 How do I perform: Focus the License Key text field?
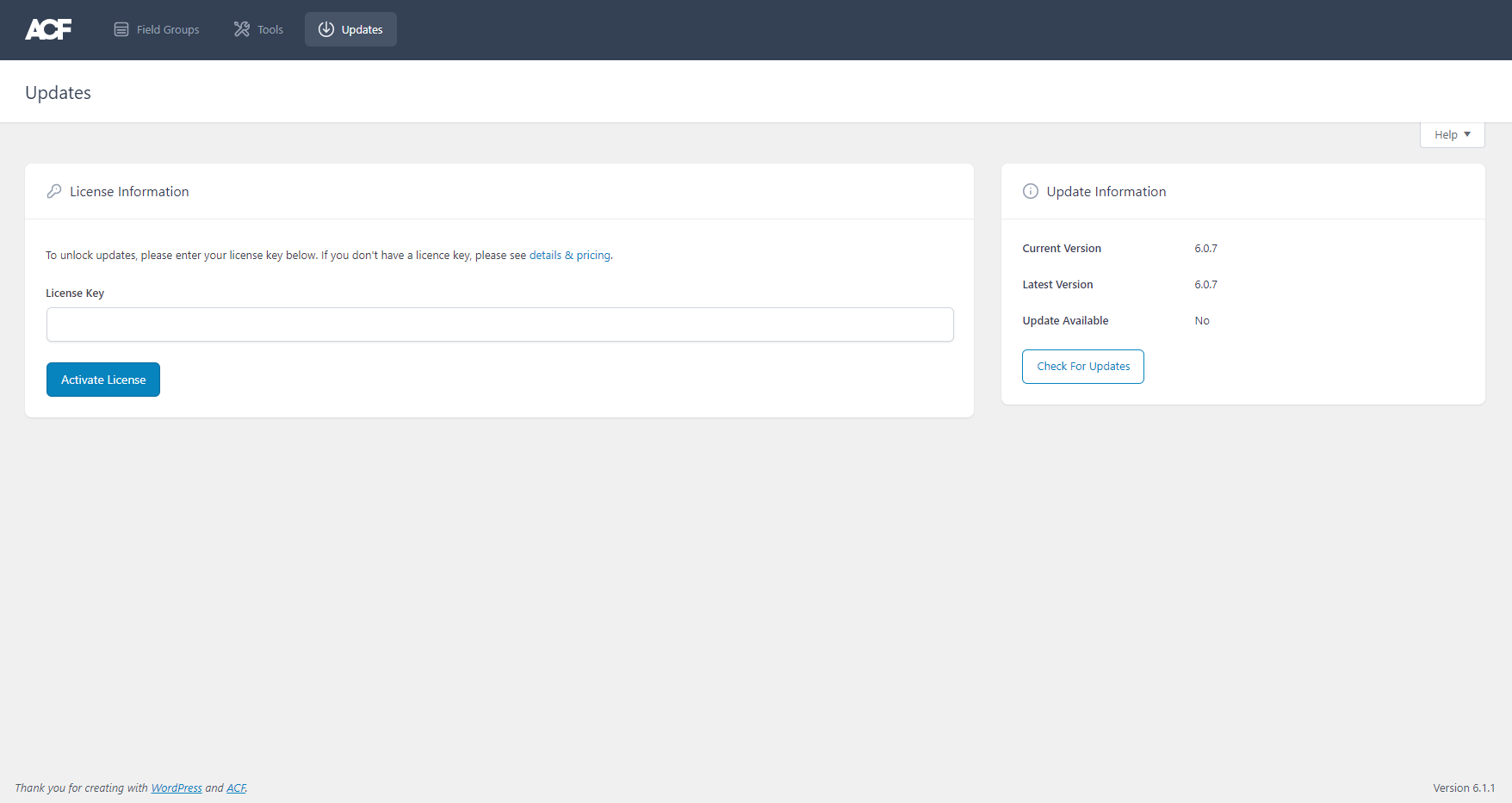coord(499,324)
